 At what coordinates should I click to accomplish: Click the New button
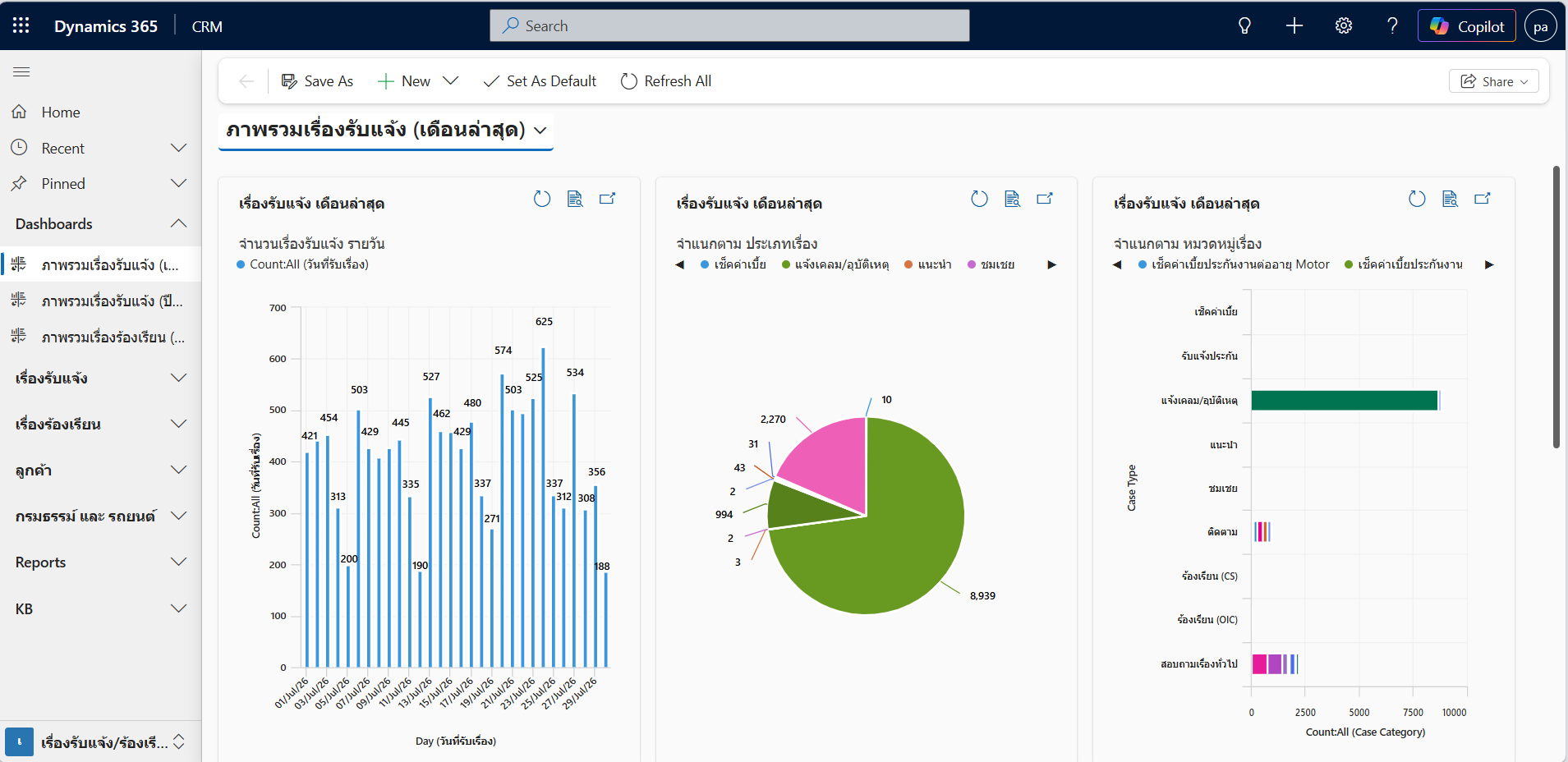click(x=403, y=81)
